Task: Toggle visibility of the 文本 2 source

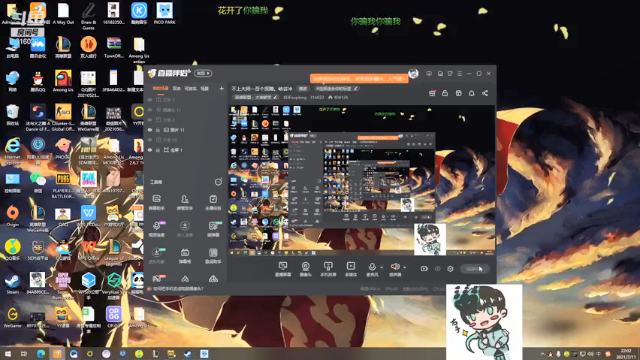Action: [x=150, y=120]
